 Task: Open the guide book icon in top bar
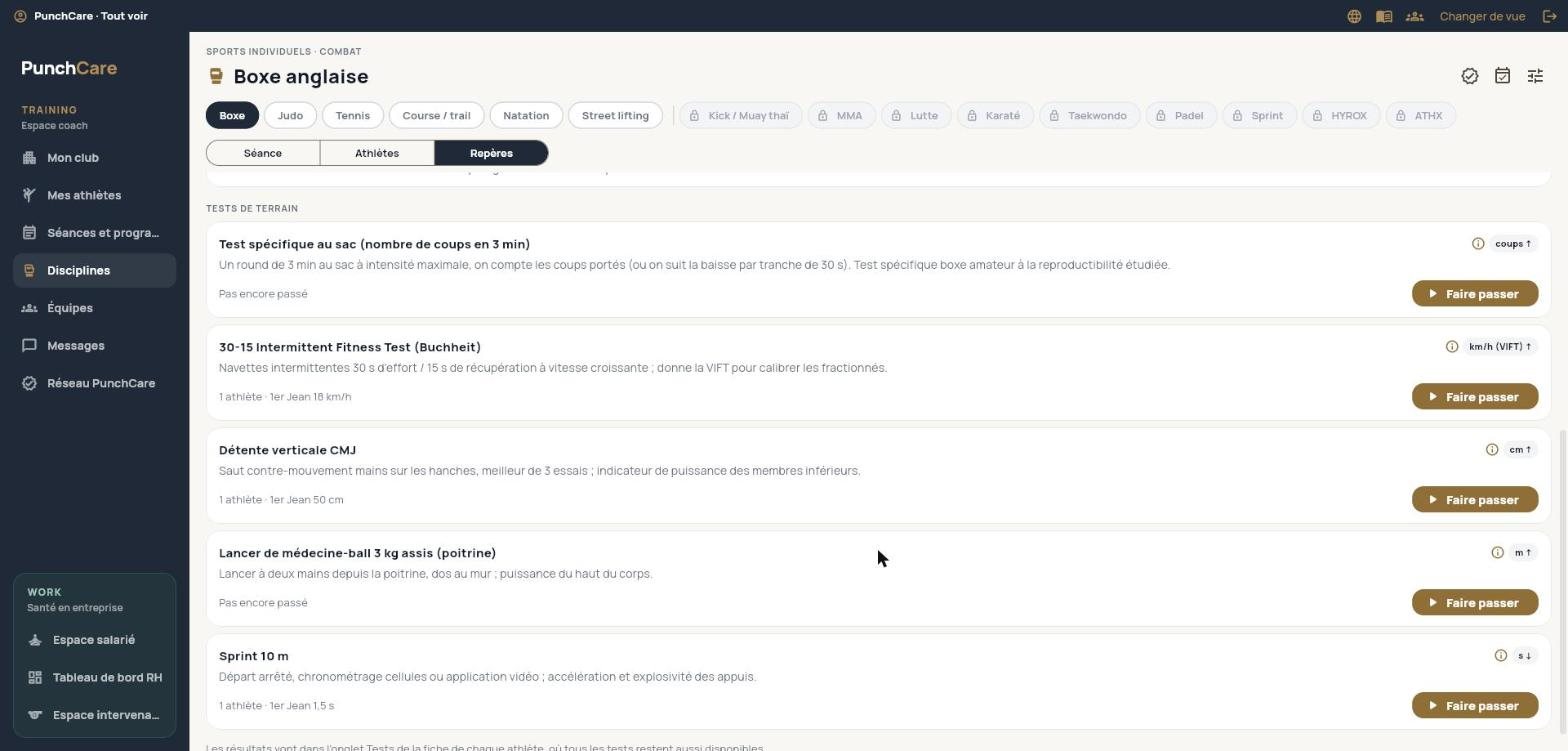tap(1384, 16)
